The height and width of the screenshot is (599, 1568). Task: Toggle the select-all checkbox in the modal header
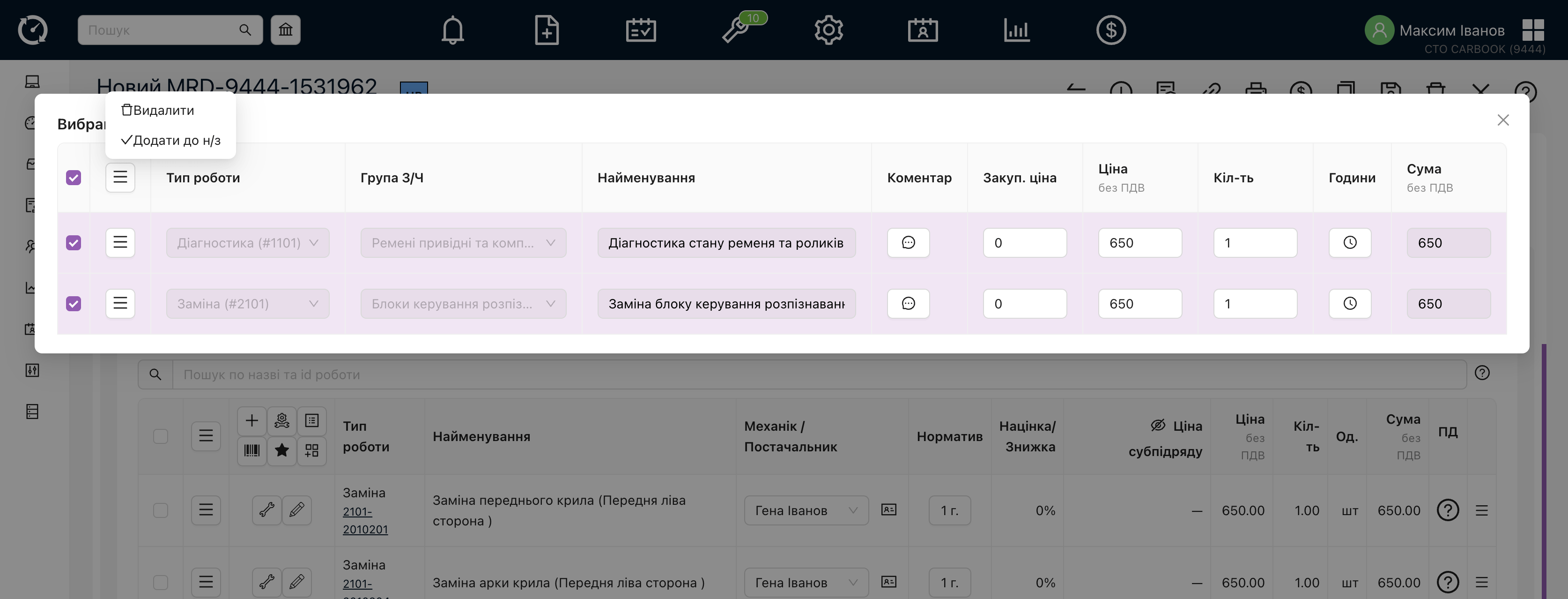pos(74,178)
